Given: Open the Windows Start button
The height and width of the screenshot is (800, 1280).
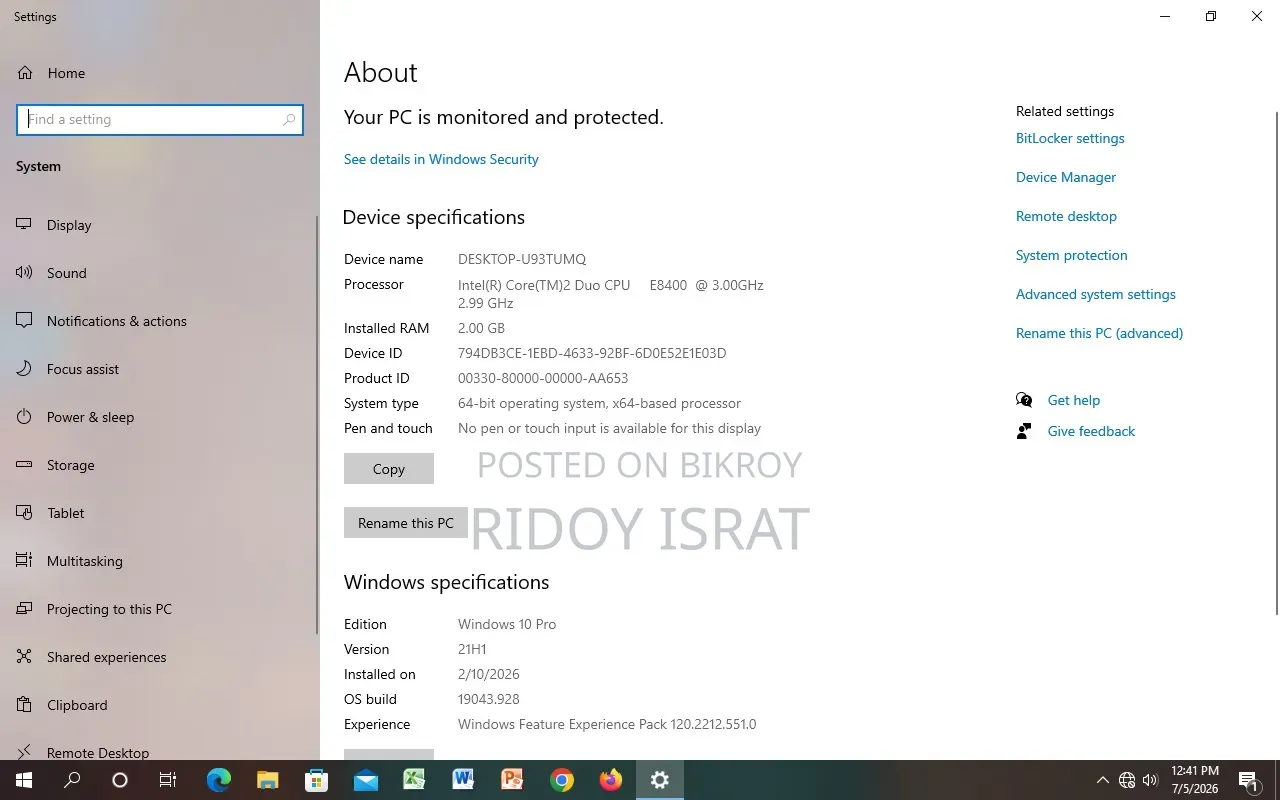Looking at the screenshot, I should click(24, 780).
